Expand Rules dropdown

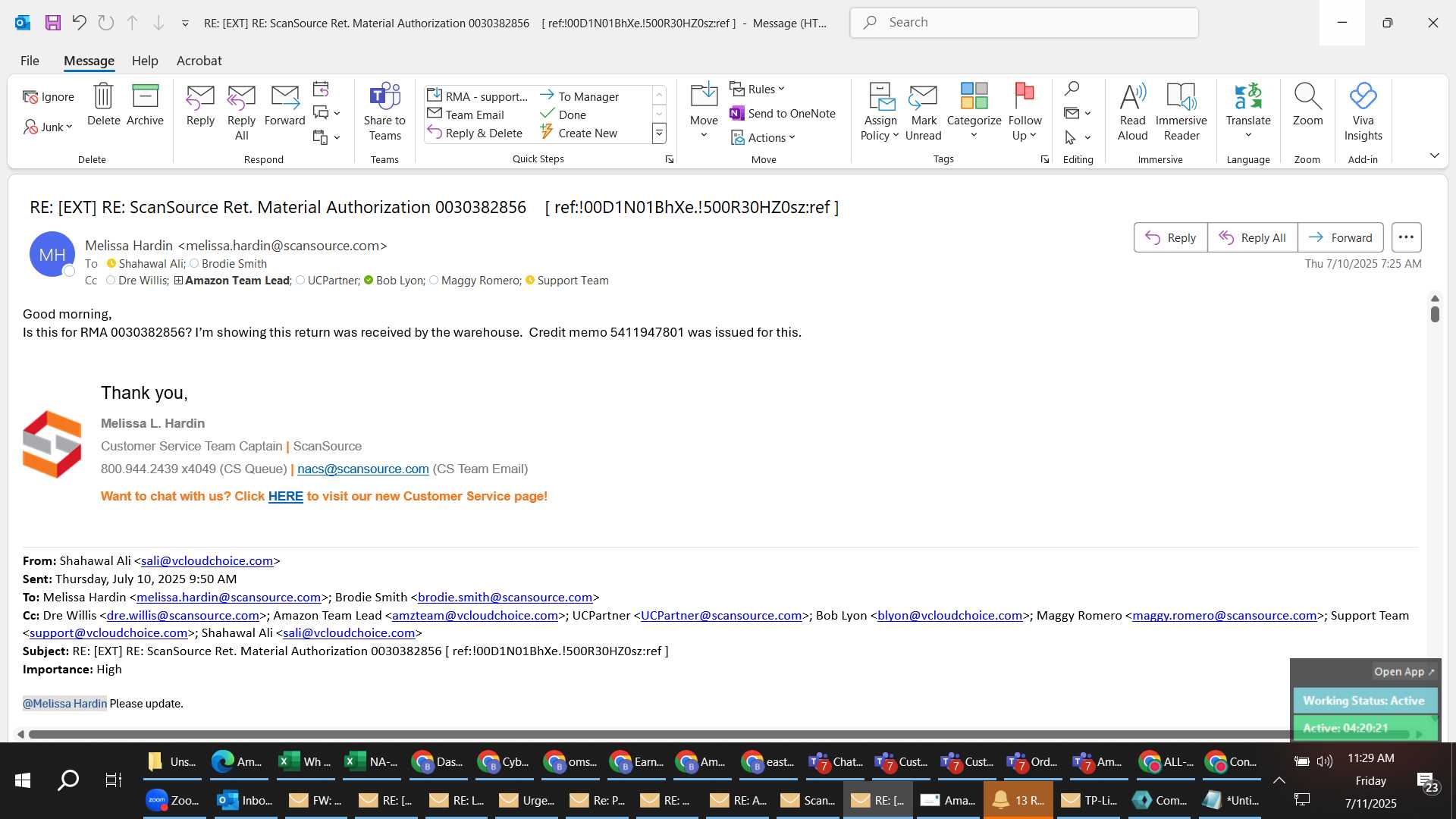pos(757,89)
